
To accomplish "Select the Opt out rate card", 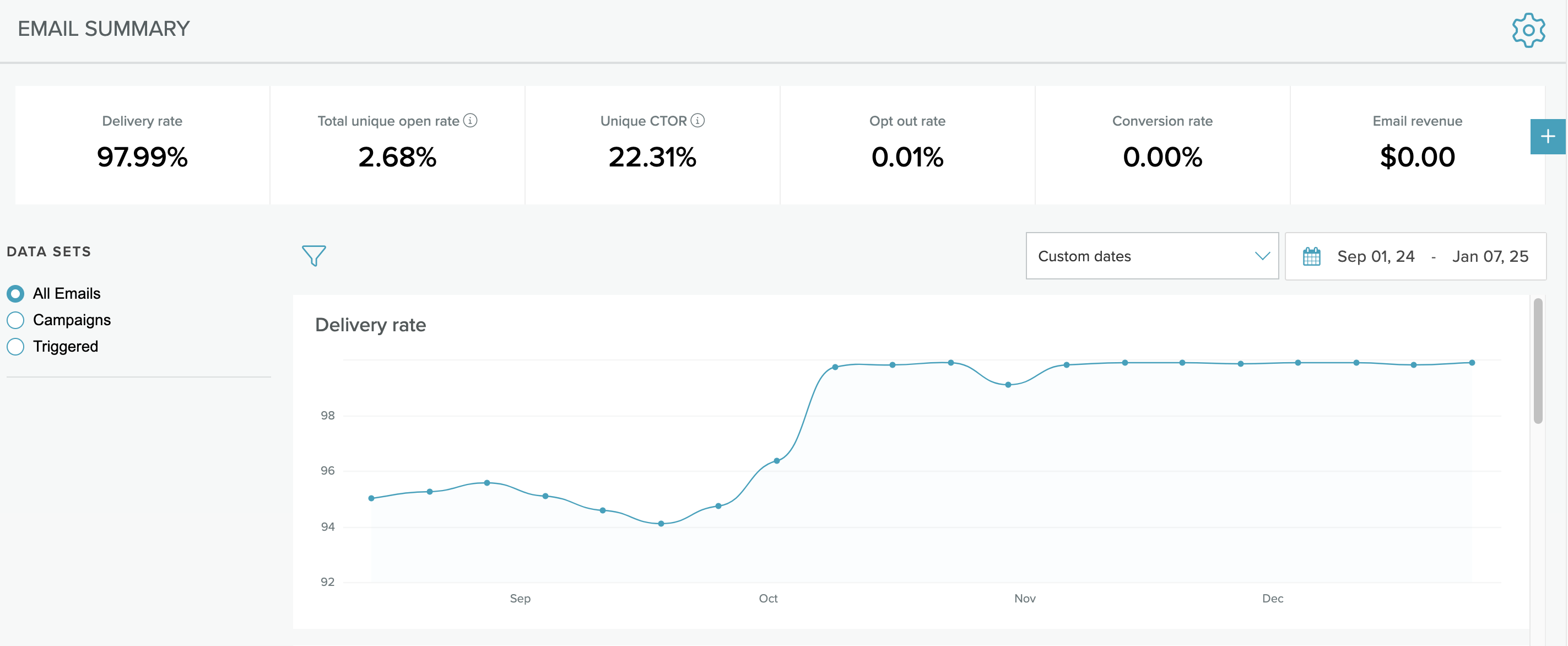I will (907, 145).
